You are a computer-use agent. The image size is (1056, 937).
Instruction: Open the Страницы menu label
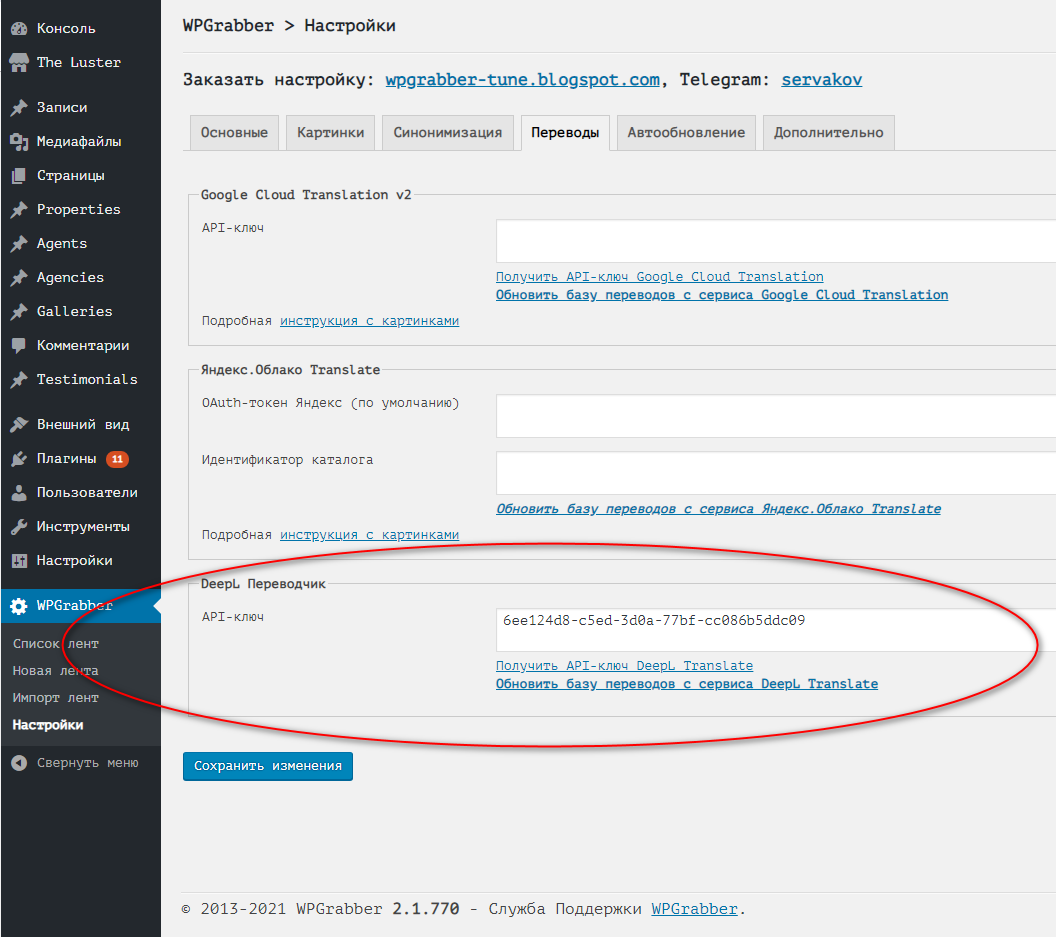71,176
